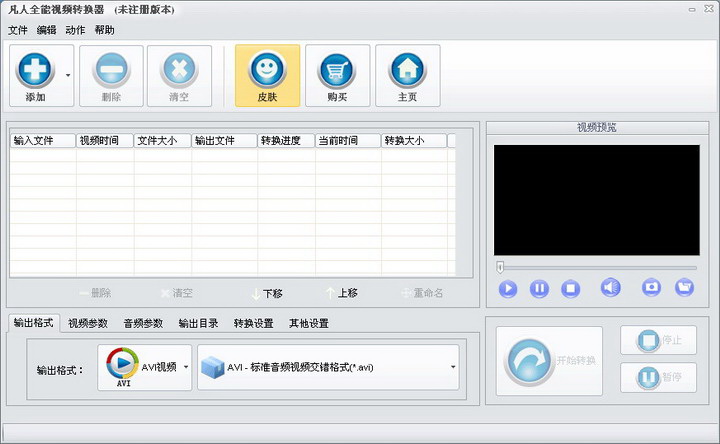Click the 转换进度 column header
This screenshot has width=720, height=444.
286,141
